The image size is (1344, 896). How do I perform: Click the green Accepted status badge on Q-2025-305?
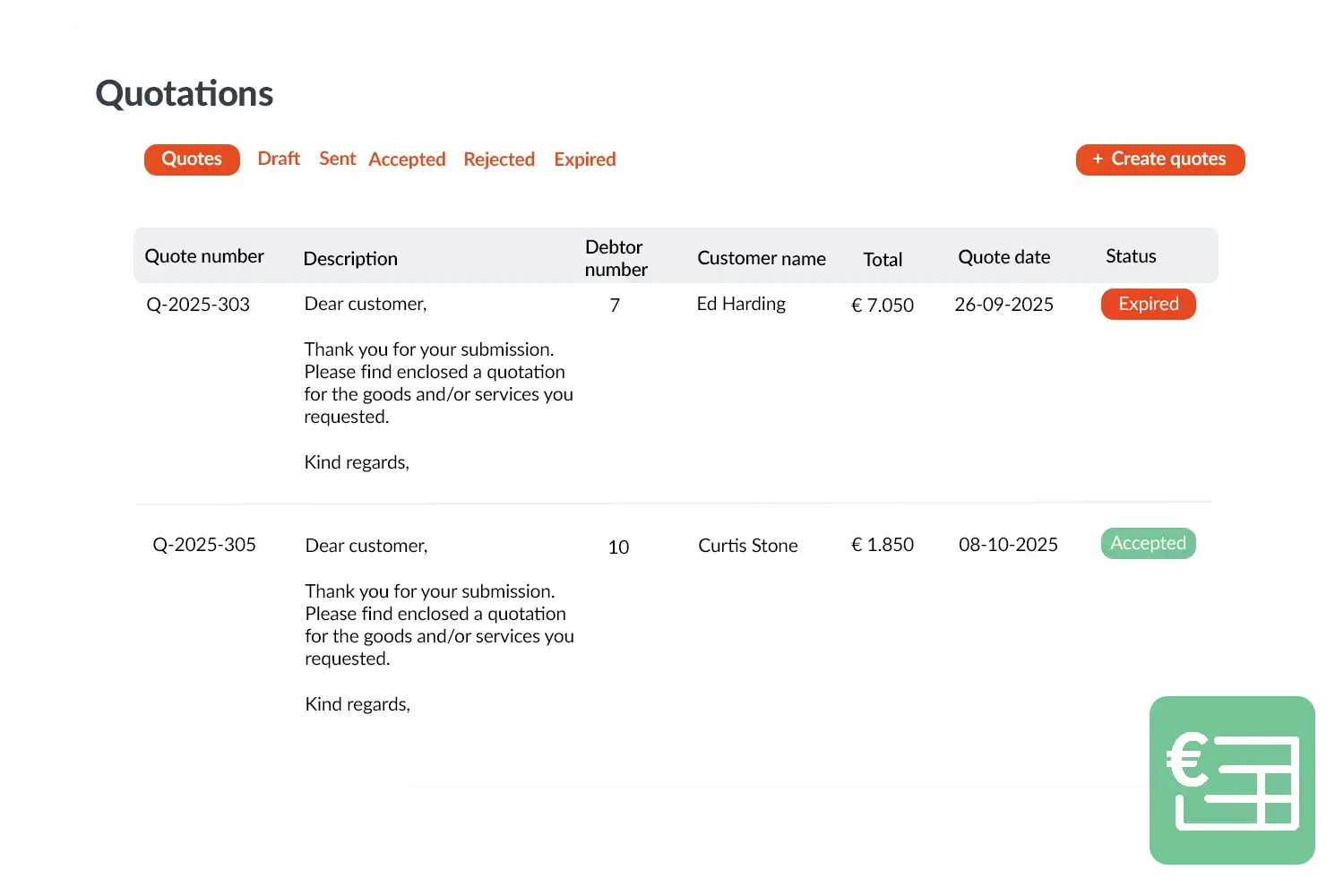click(1148, 544)
